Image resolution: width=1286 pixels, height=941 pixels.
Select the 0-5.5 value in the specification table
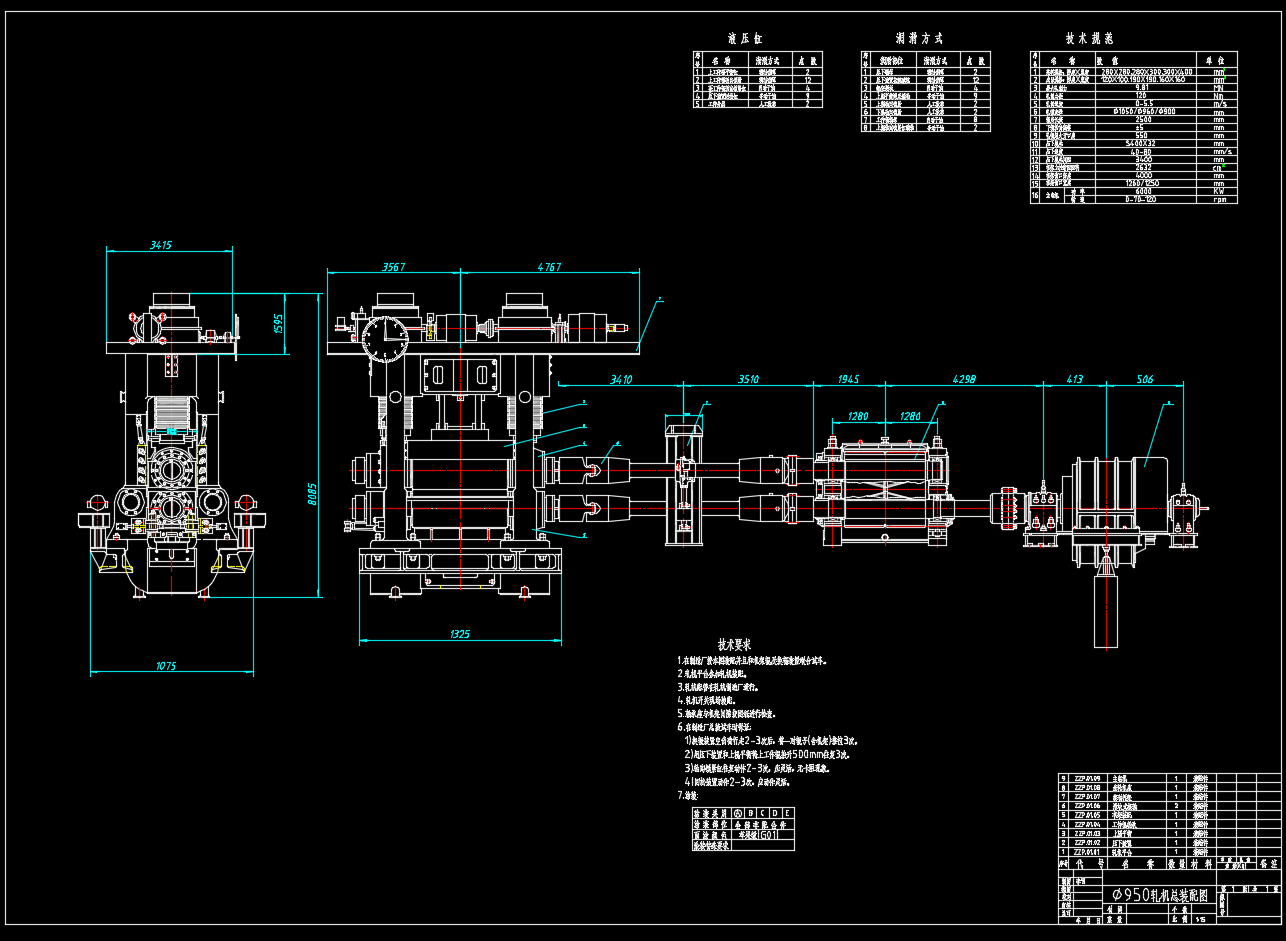pos(1145,103)
